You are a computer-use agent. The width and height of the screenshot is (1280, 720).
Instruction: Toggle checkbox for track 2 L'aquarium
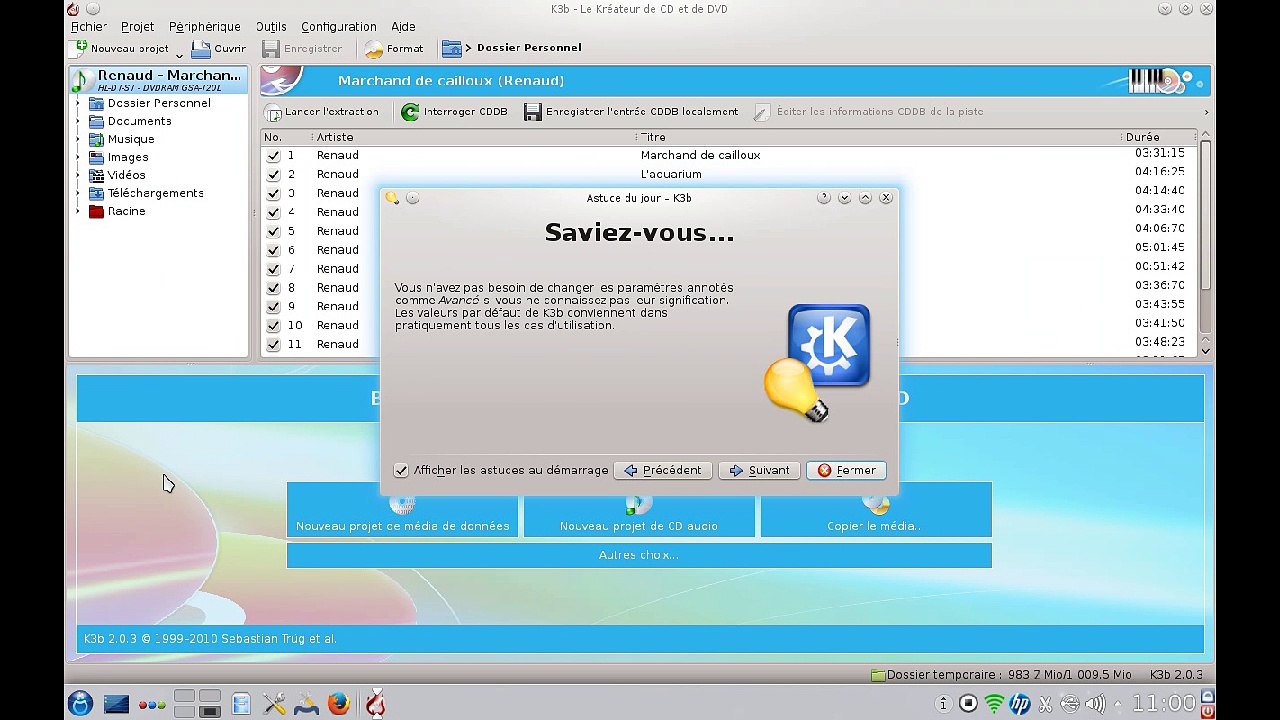(273, 174)
